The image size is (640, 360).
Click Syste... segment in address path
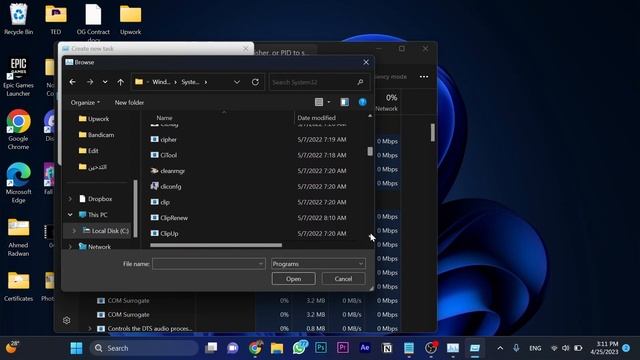(190, 82)
